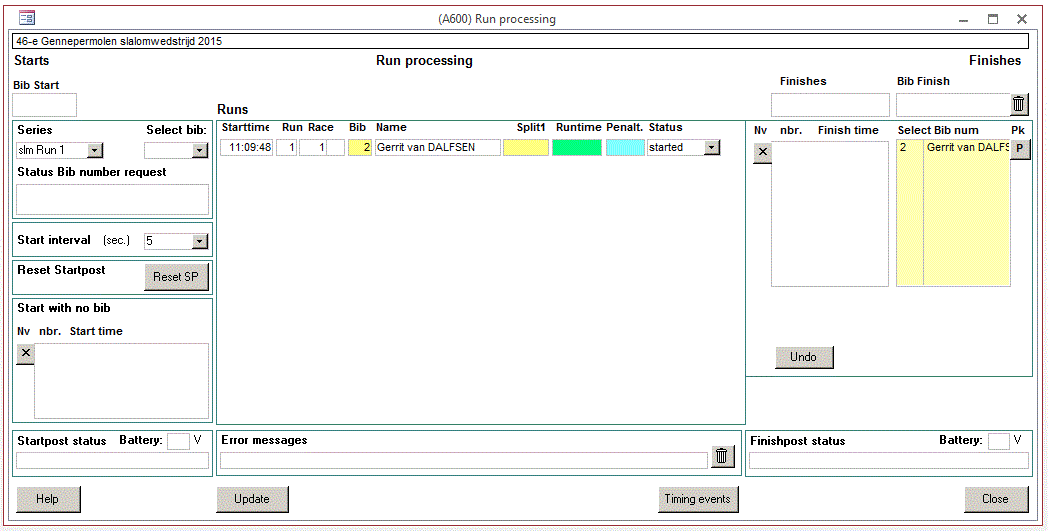Click the Race field showing 1

click(x=312, y=148)
